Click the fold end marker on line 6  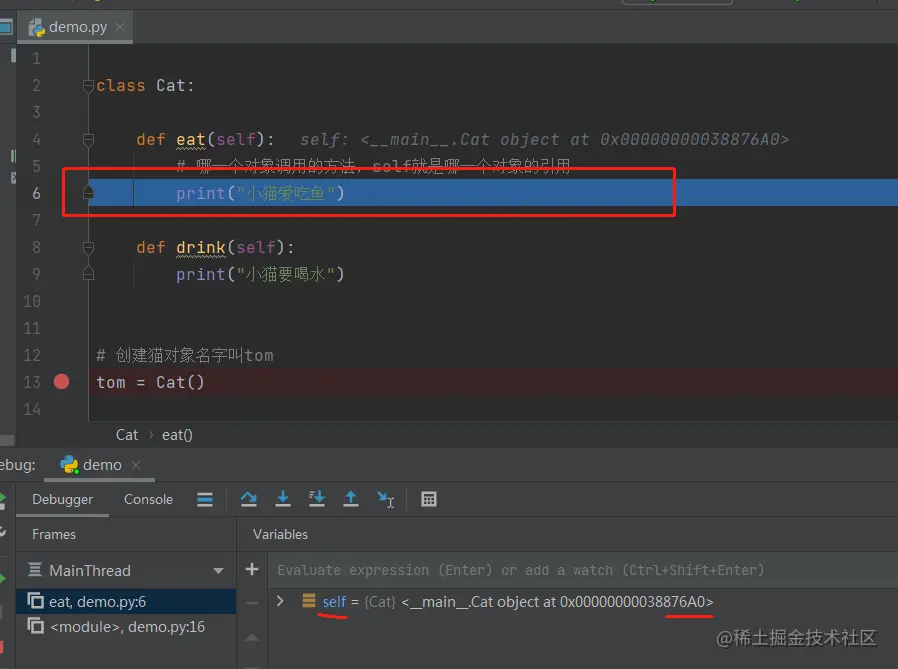[x=88, y=193]
